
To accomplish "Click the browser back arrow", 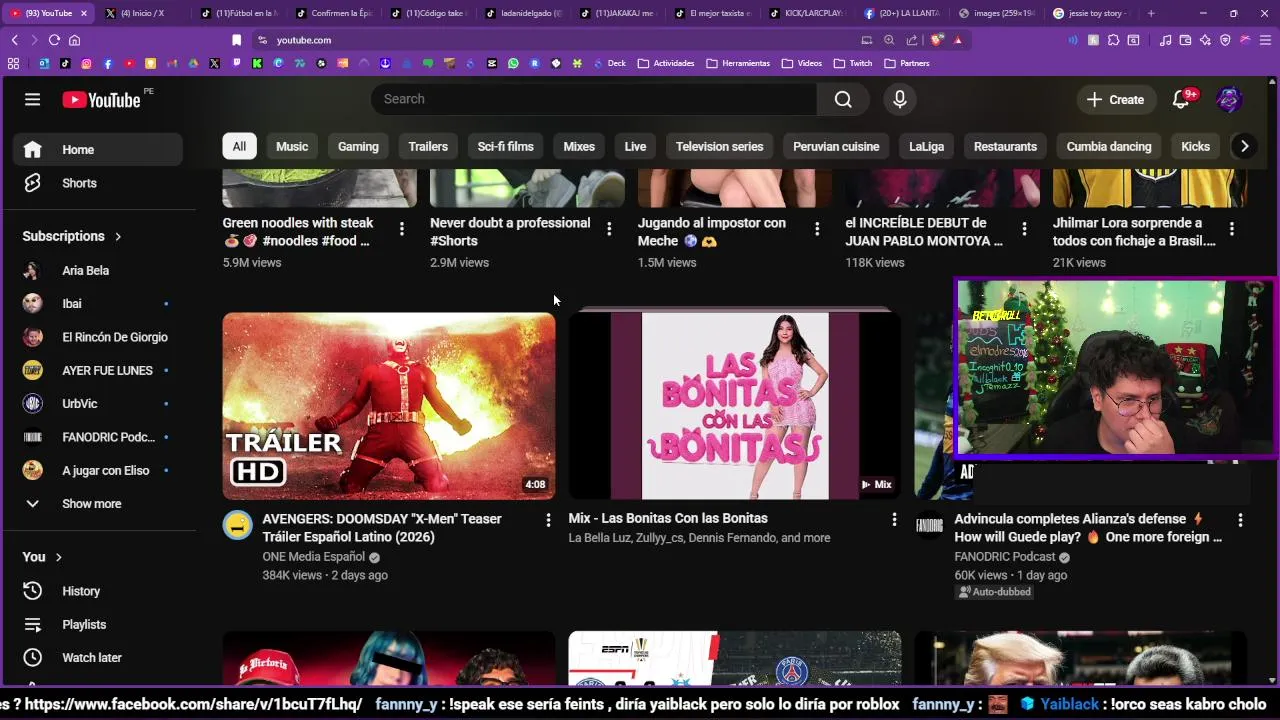I will [x=14, y=40].
